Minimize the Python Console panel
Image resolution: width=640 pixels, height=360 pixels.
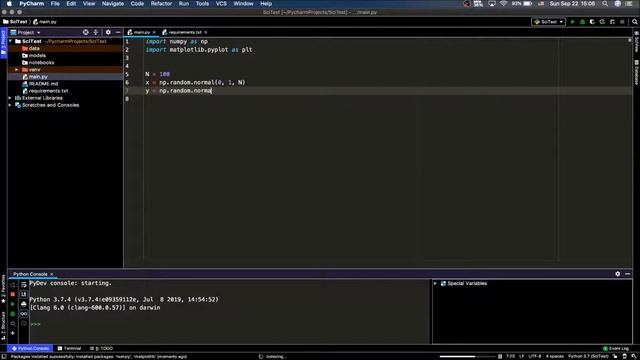click(x=628, y=274)
